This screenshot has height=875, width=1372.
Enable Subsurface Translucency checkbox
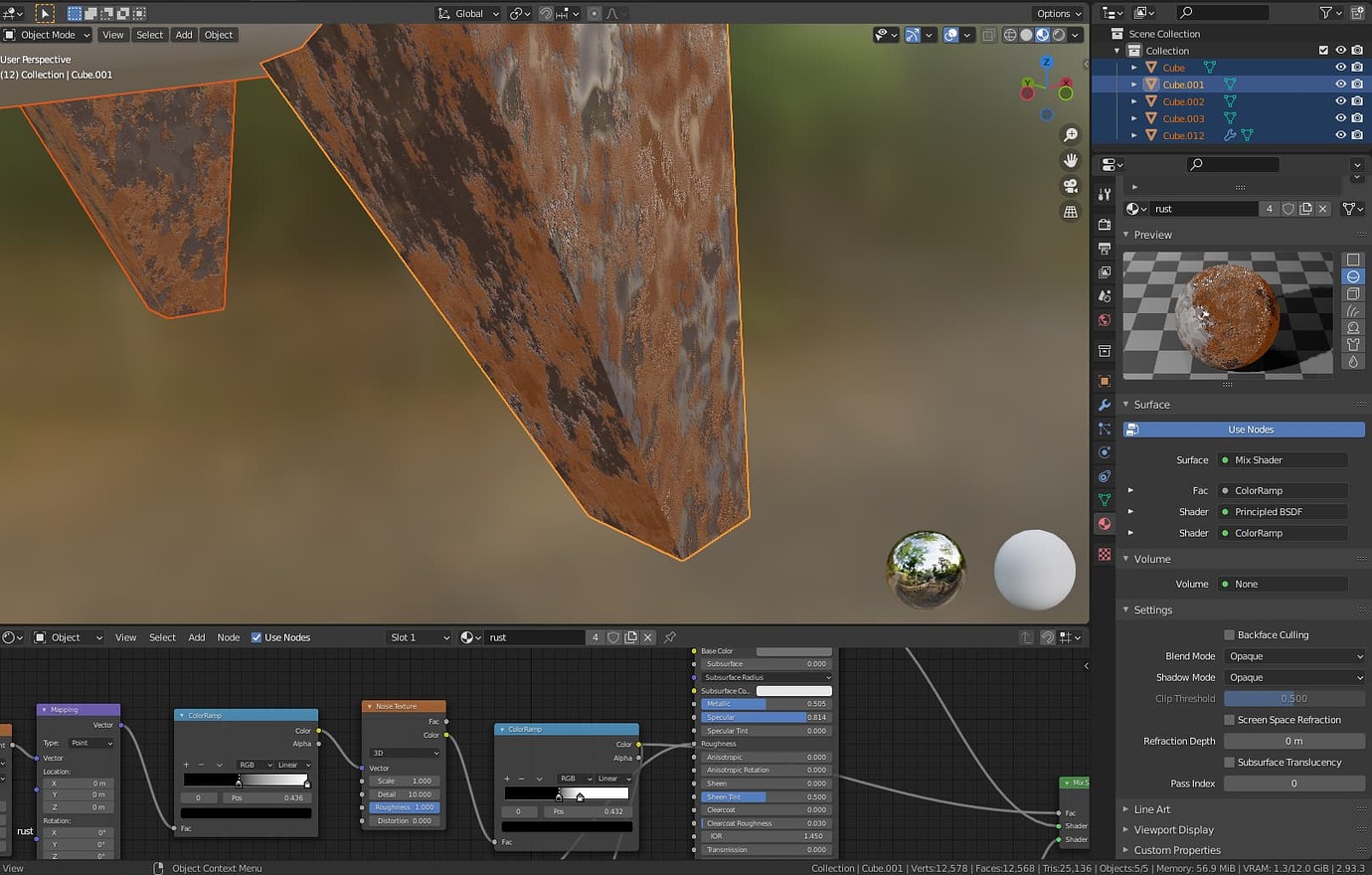(x=1229, y=763)
